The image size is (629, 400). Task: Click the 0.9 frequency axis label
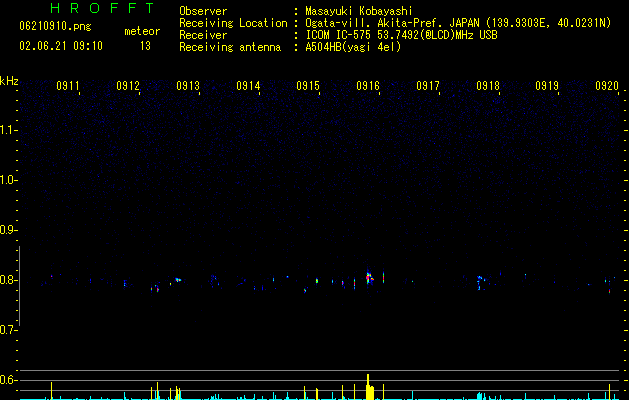[x=7, y=230]
